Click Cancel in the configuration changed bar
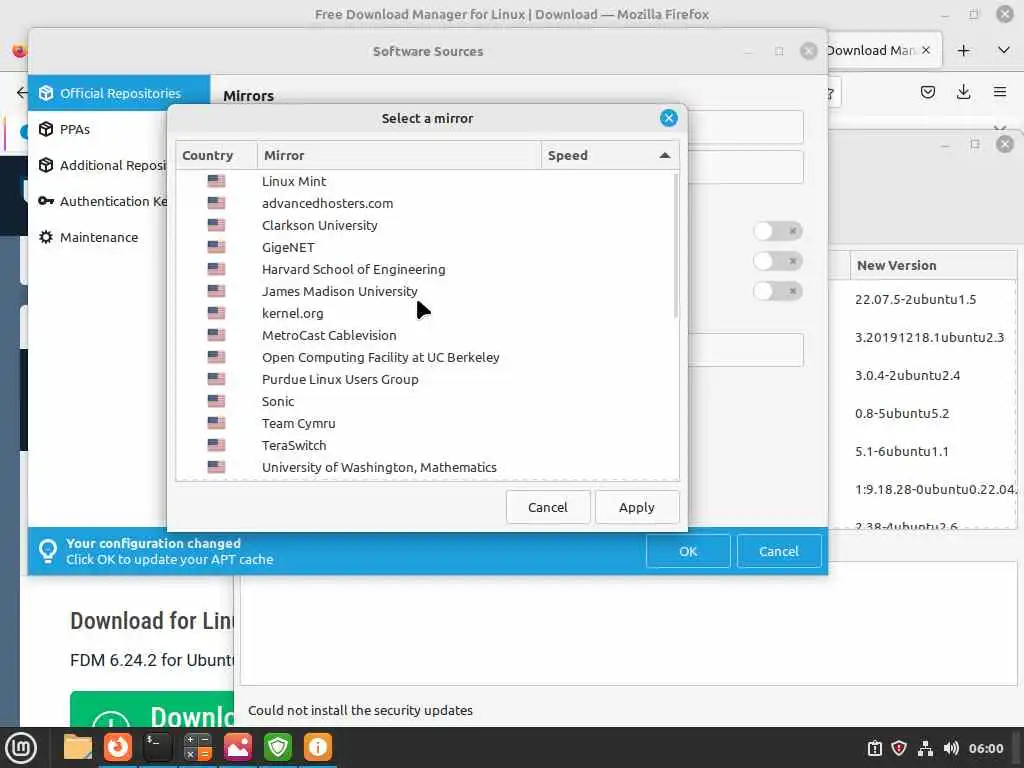The image size is (1024, 768). click(x=778, y=551)
